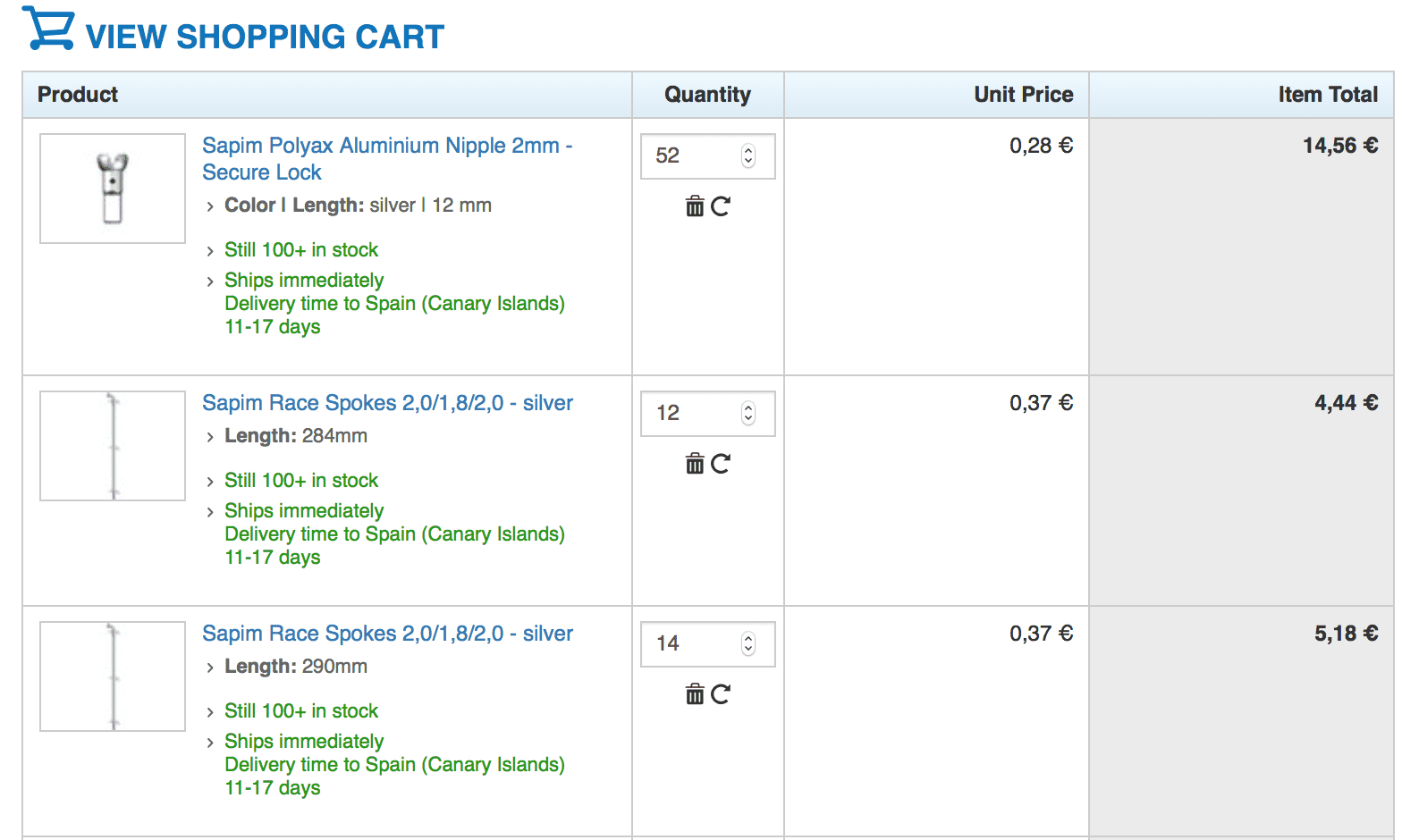Click the View Shopping Cart heading

[x=265, y=37]
